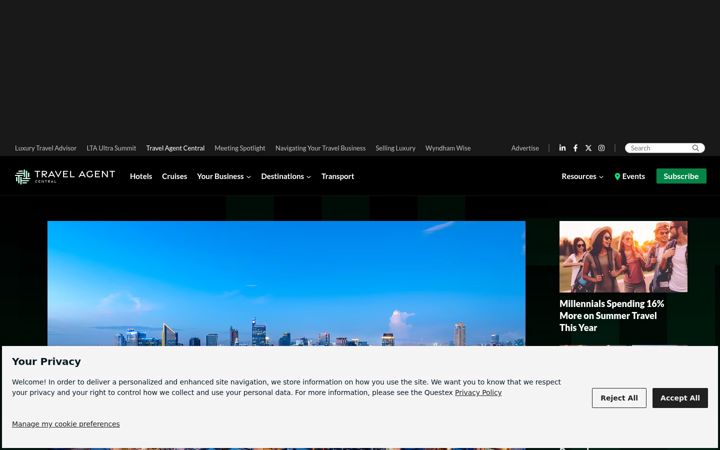Image resolution: width=720 pixels, height=450 pixels.
Task: Open the Transport section
Action: click(x=338, y=176)
